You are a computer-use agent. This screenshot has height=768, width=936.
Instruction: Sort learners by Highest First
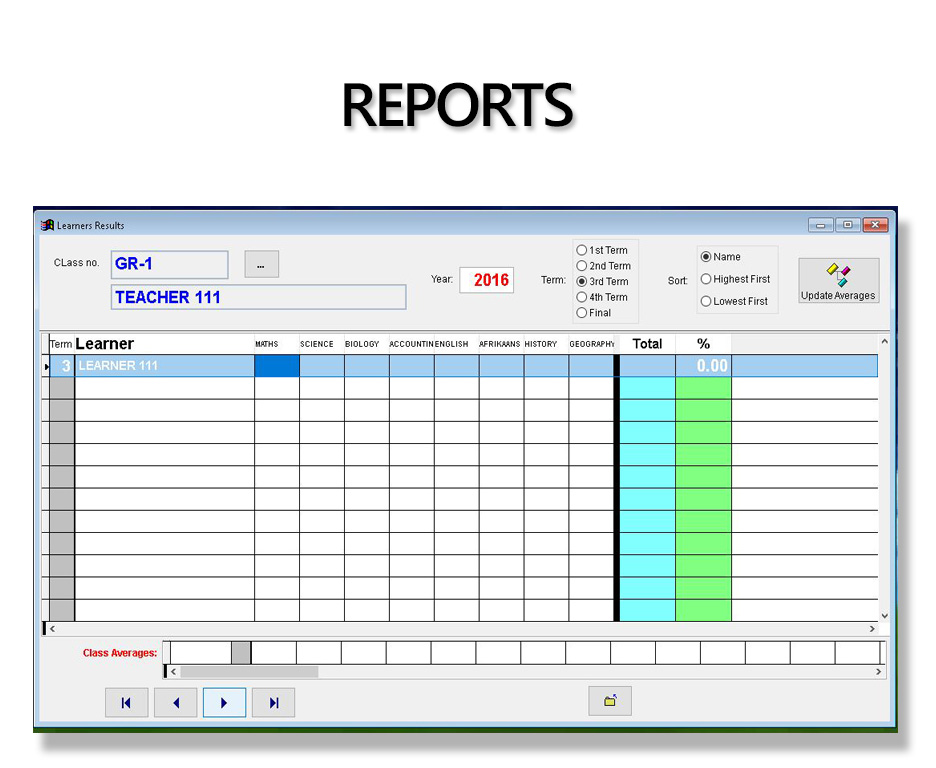point(706,279)
